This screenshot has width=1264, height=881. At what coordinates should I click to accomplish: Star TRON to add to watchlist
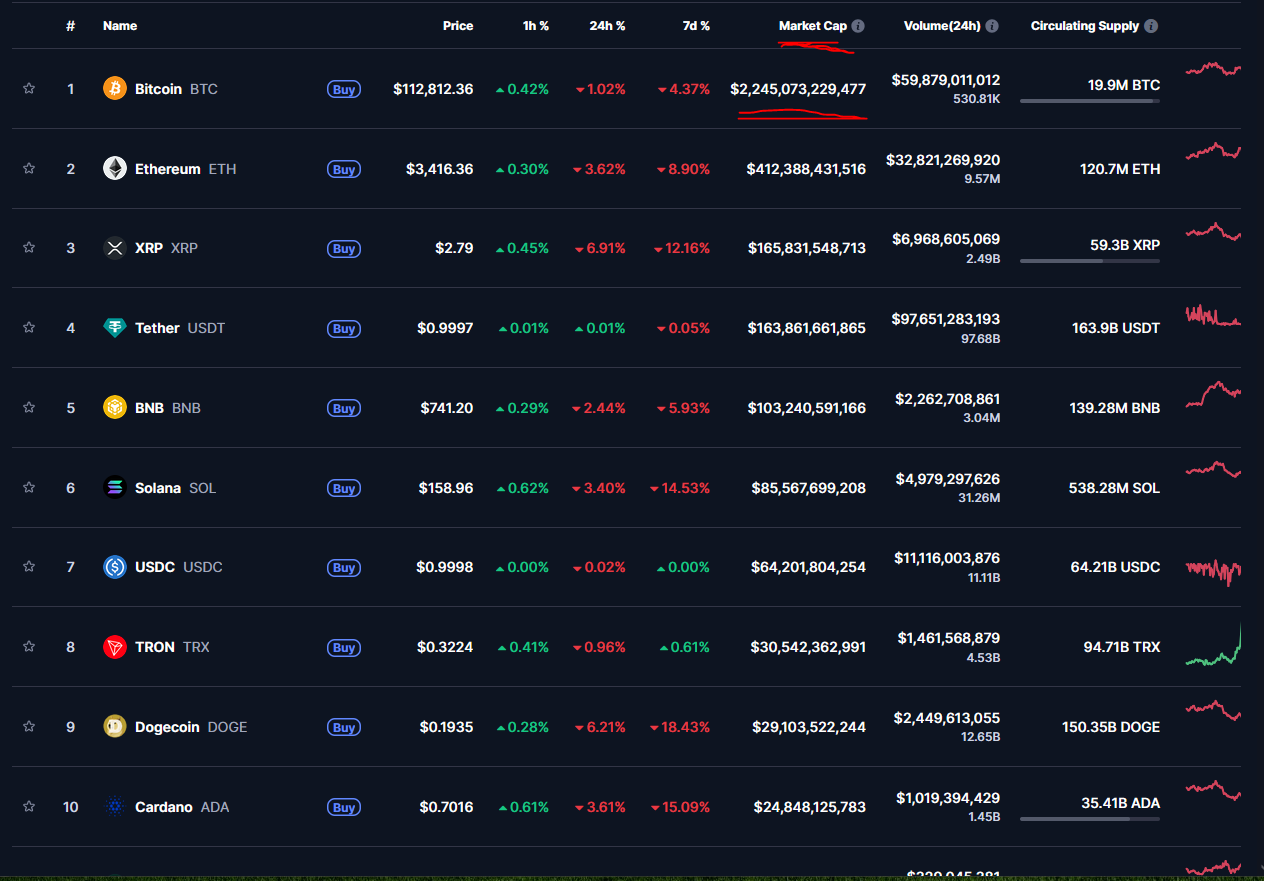pyautogui.click(x=29, y=647)
